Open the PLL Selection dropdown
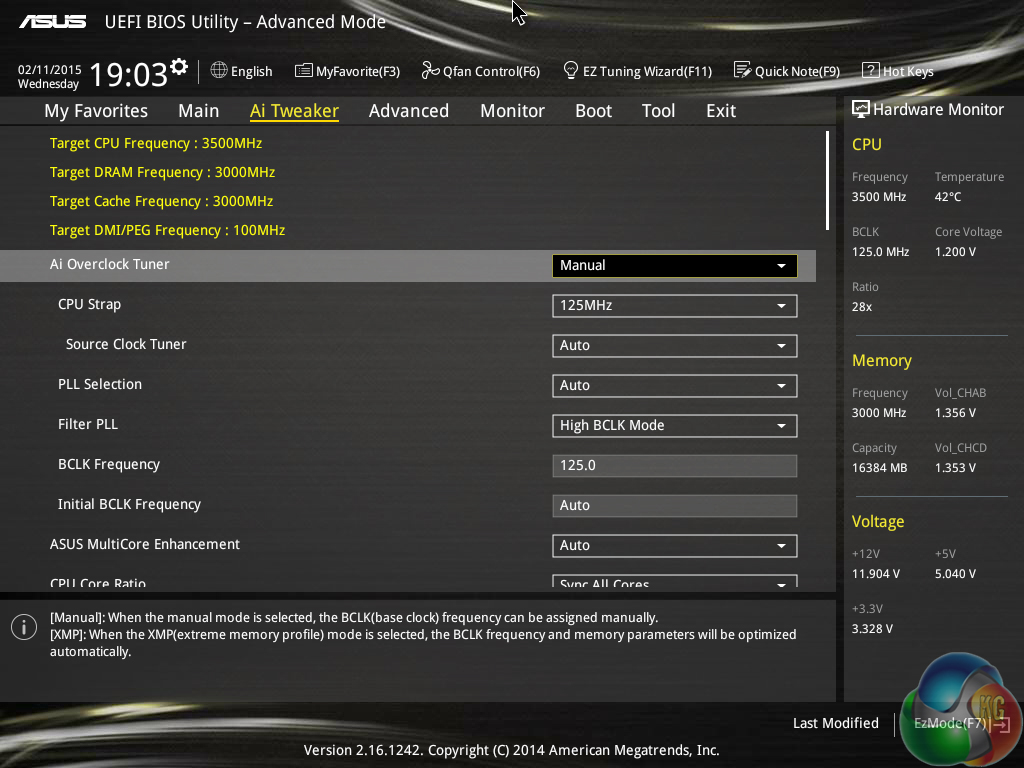The width and height of the screenshot is (1024, 768). click(674, 385)
